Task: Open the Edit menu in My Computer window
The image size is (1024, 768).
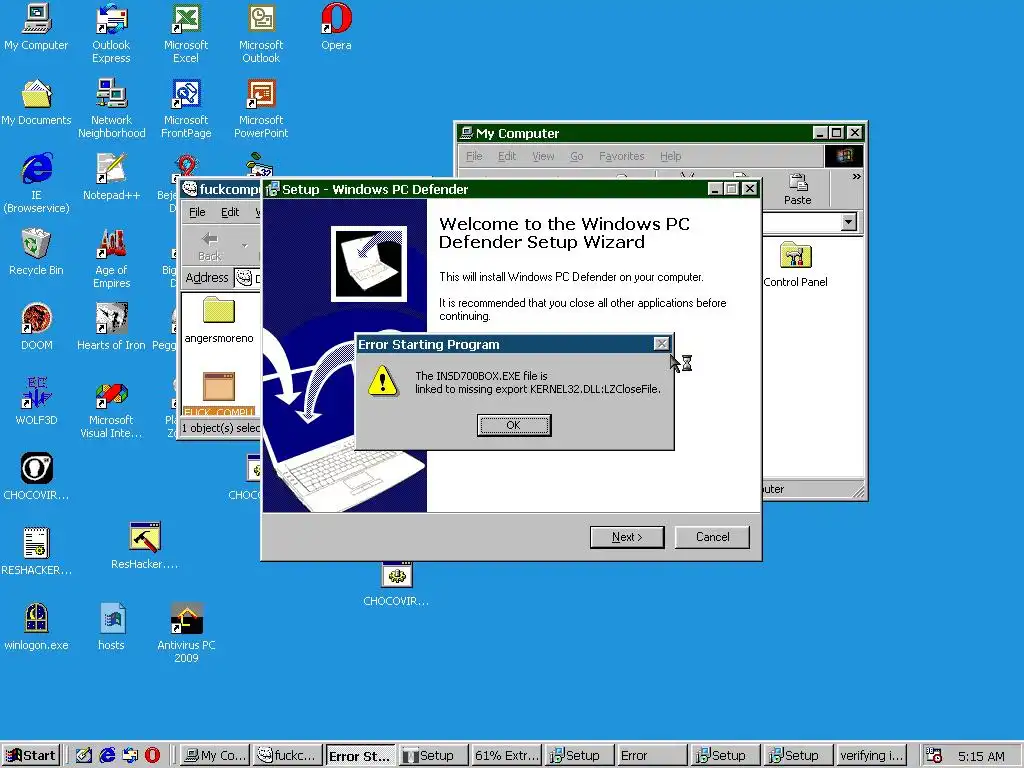Action: (x=507, y=156)
